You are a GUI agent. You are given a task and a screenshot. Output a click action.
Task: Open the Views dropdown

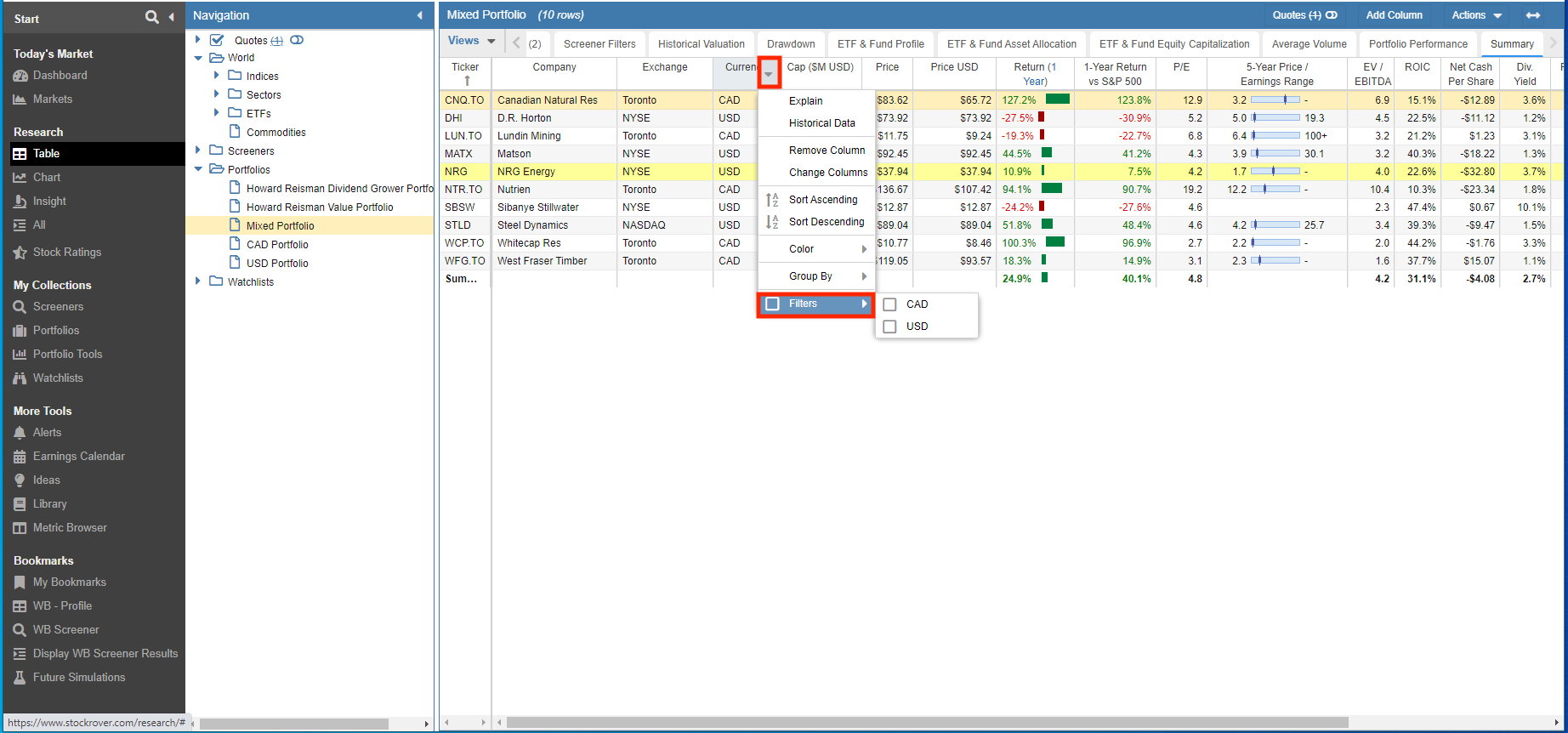[x=471, y=41]
